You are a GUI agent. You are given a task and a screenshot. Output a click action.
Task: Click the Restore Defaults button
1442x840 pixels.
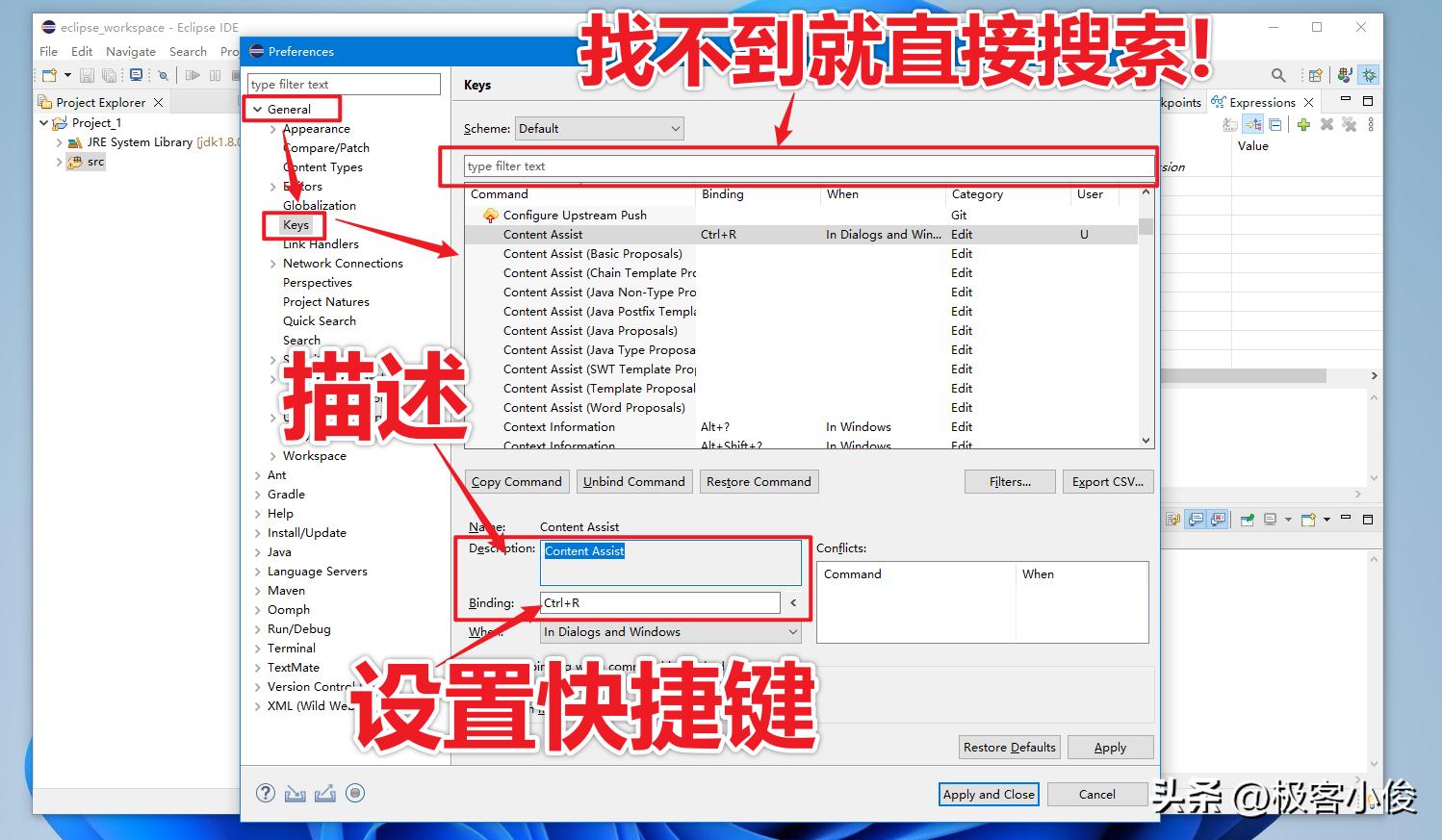pos(1009,747)
